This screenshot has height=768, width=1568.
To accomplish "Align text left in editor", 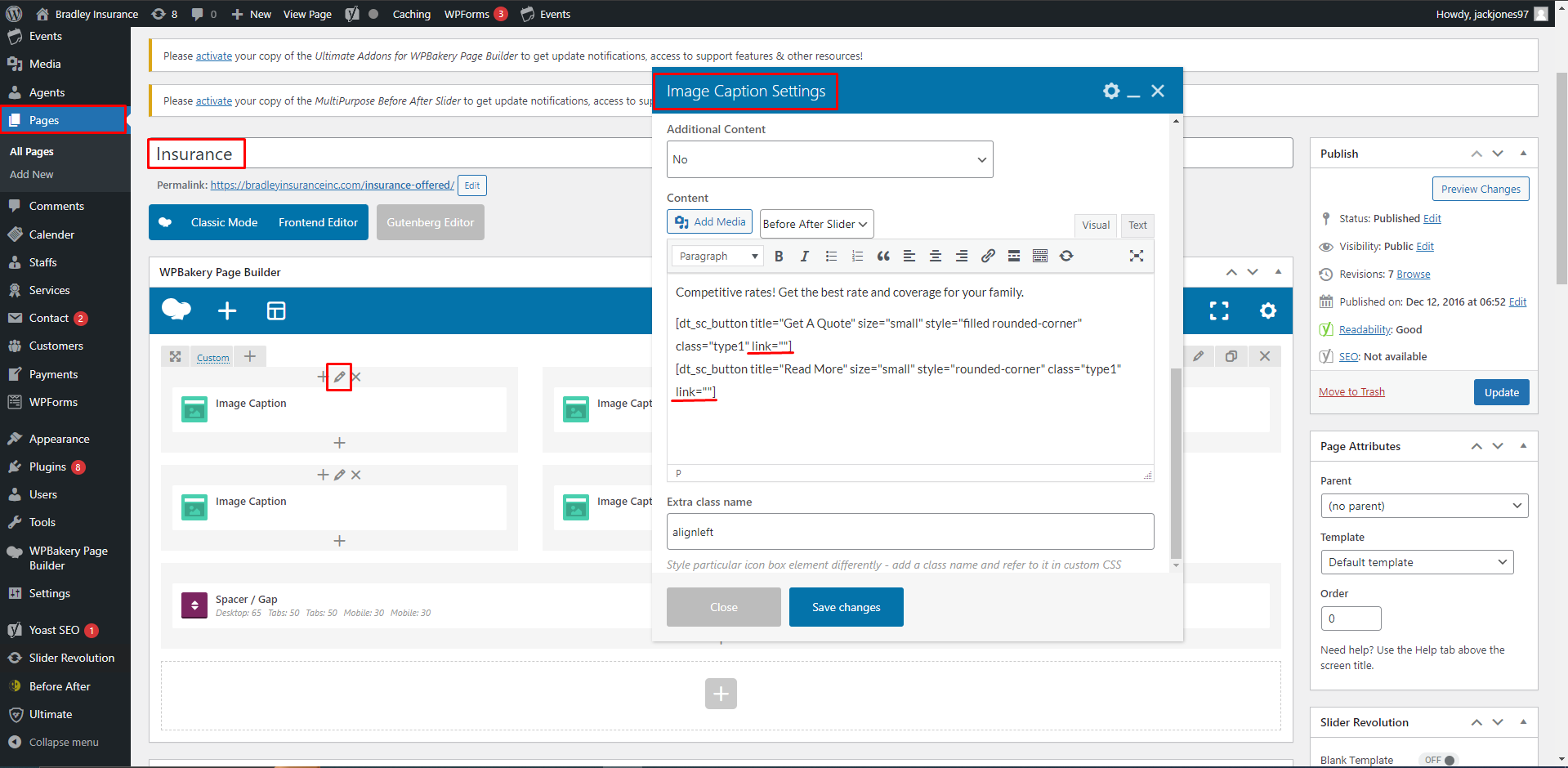I will 909,256.
